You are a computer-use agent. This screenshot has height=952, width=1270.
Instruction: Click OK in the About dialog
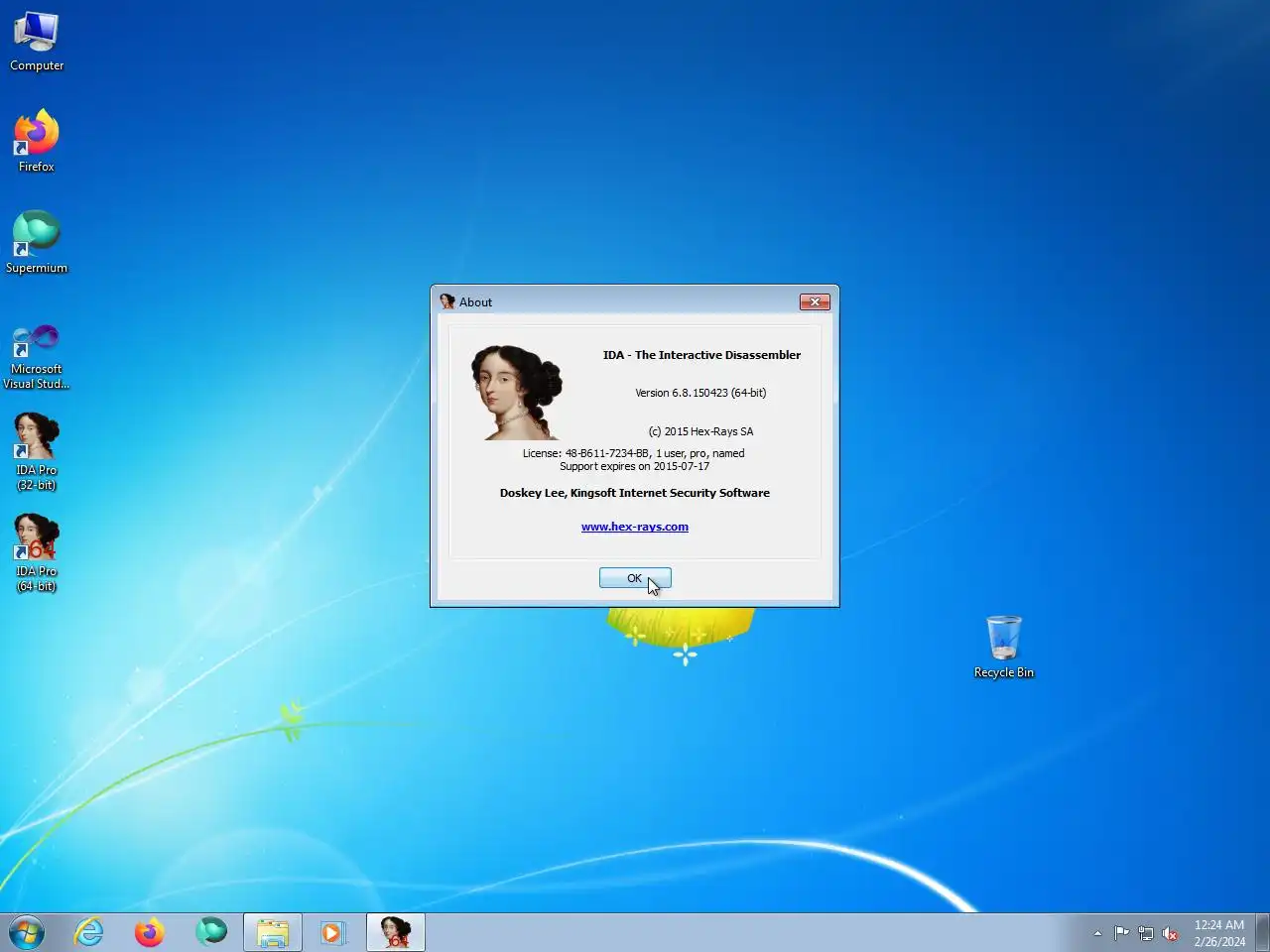point(635,578)
